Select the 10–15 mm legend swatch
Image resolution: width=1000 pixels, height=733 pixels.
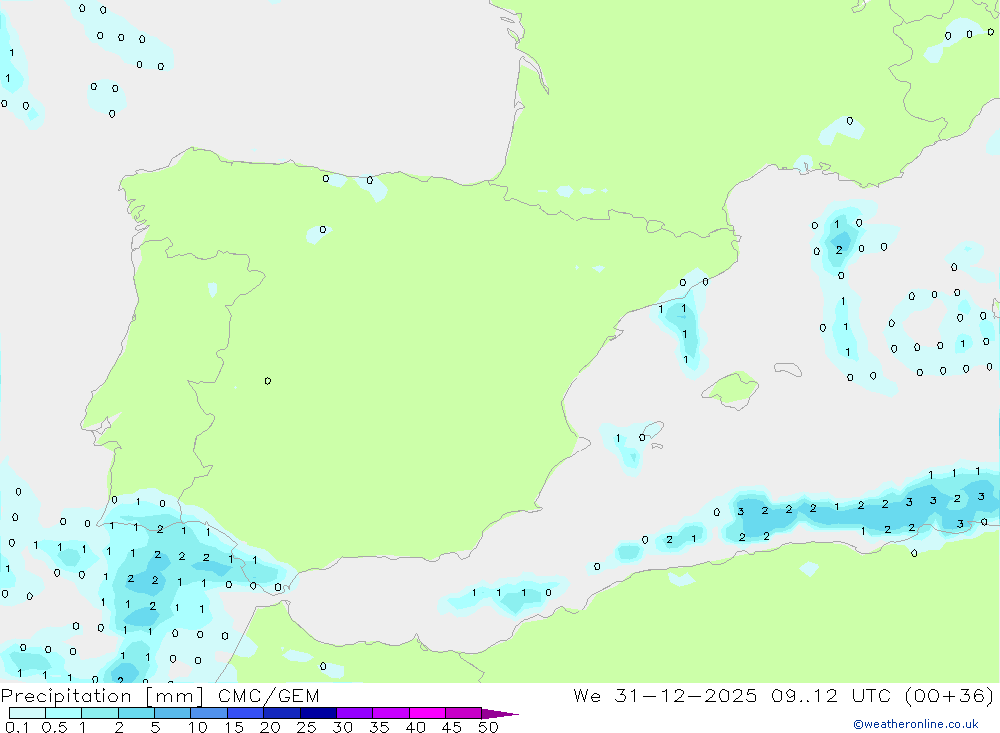(x=209, y=713)
